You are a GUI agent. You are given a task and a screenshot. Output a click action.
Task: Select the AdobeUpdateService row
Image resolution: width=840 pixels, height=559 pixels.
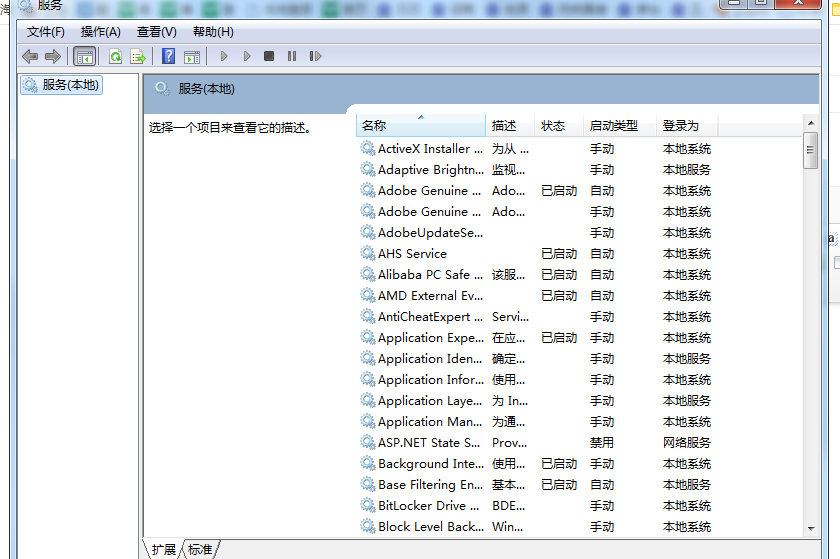[x=537, y=233]
